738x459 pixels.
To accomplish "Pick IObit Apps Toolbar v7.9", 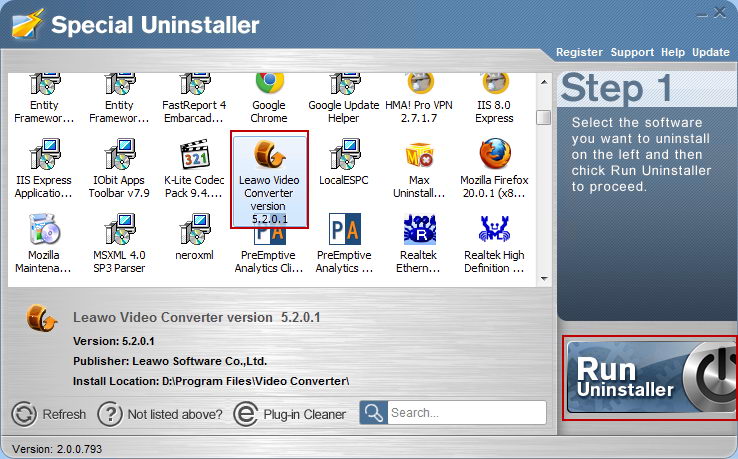I will coord(119,168).
